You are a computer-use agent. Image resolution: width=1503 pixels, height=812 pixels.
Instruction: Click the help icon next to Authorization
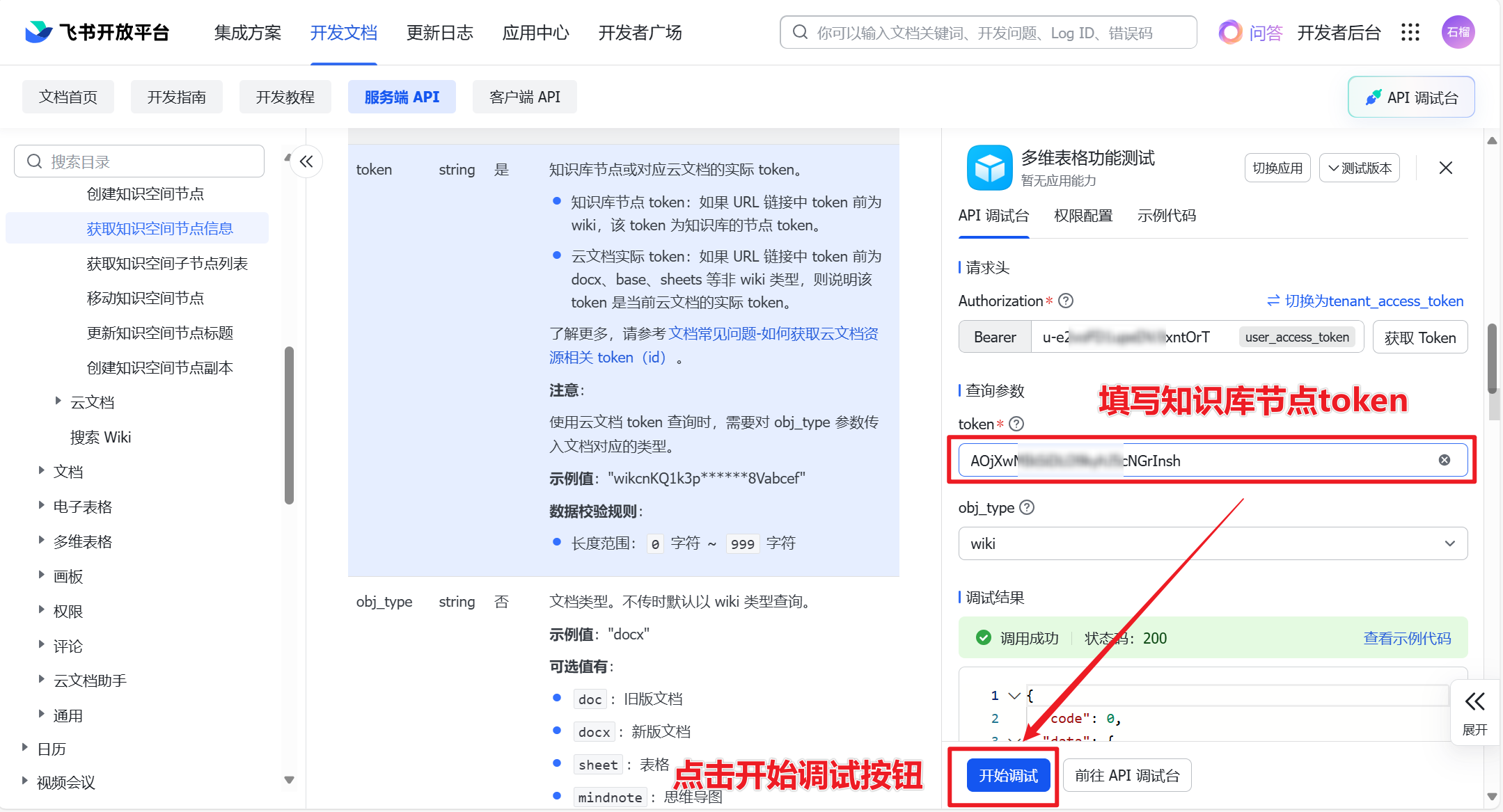(x=1065, y=301)
